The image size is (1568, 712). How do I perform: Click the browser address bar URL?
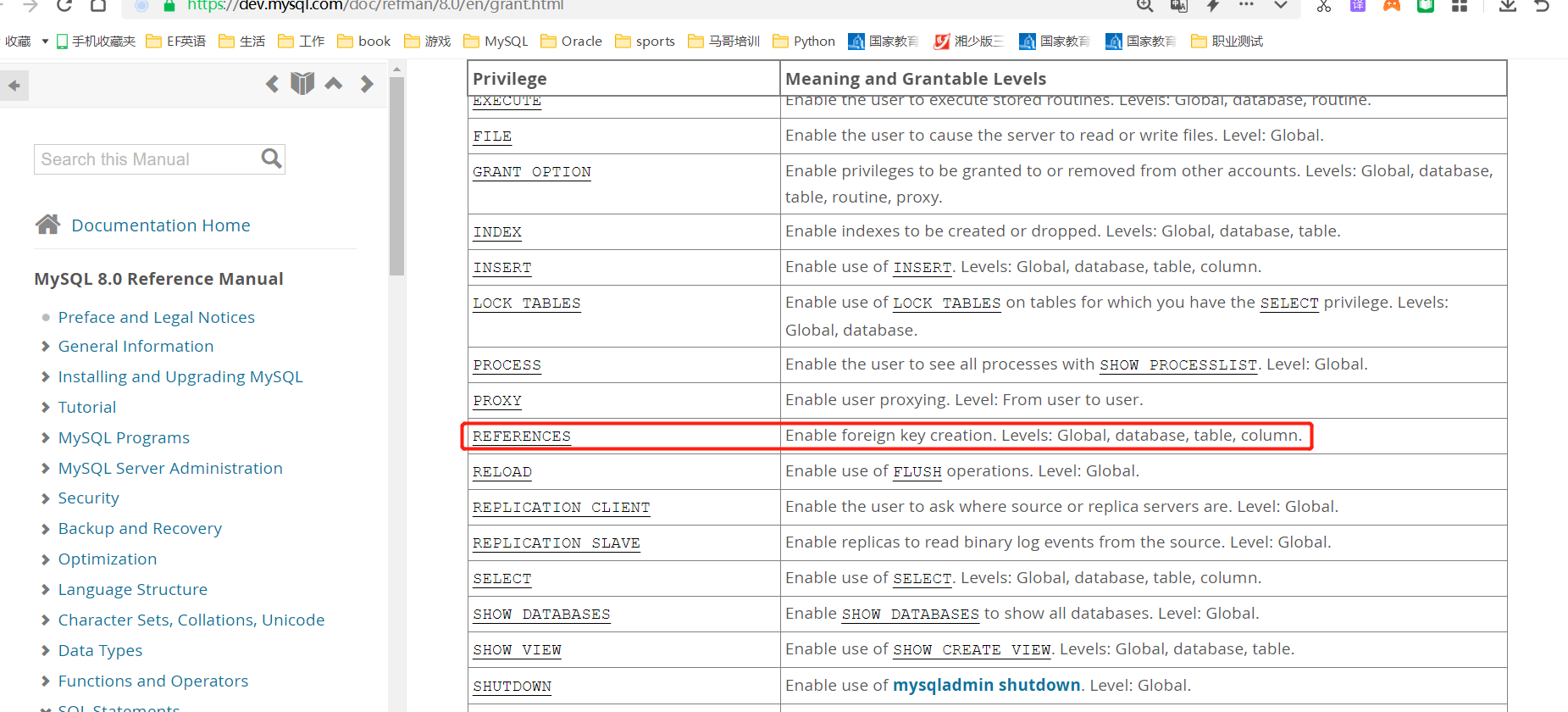point(376,5)
